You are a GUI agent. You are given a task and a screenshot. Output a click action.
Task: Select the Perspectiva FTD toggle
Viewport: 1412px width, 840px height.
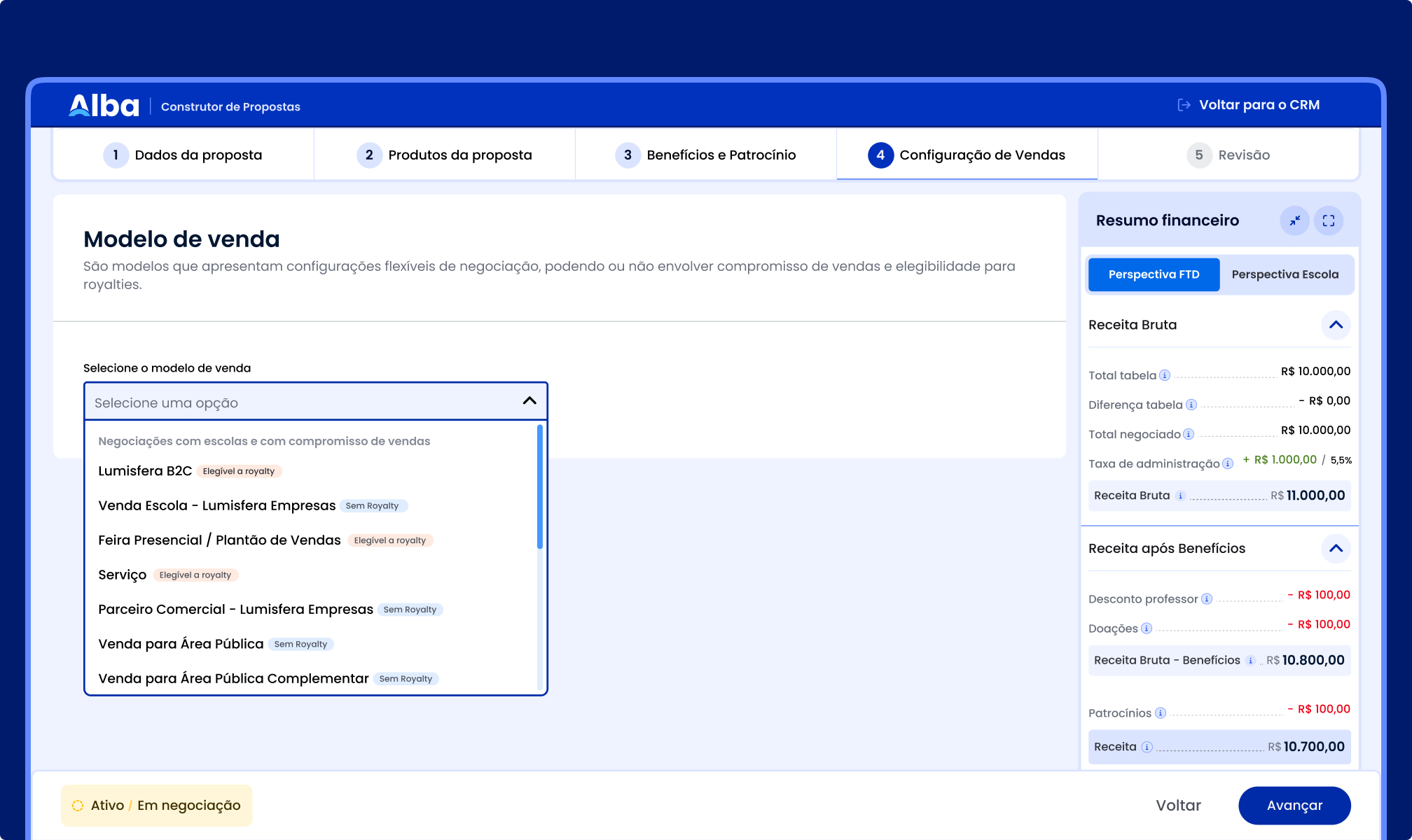tap(1154, 274)
